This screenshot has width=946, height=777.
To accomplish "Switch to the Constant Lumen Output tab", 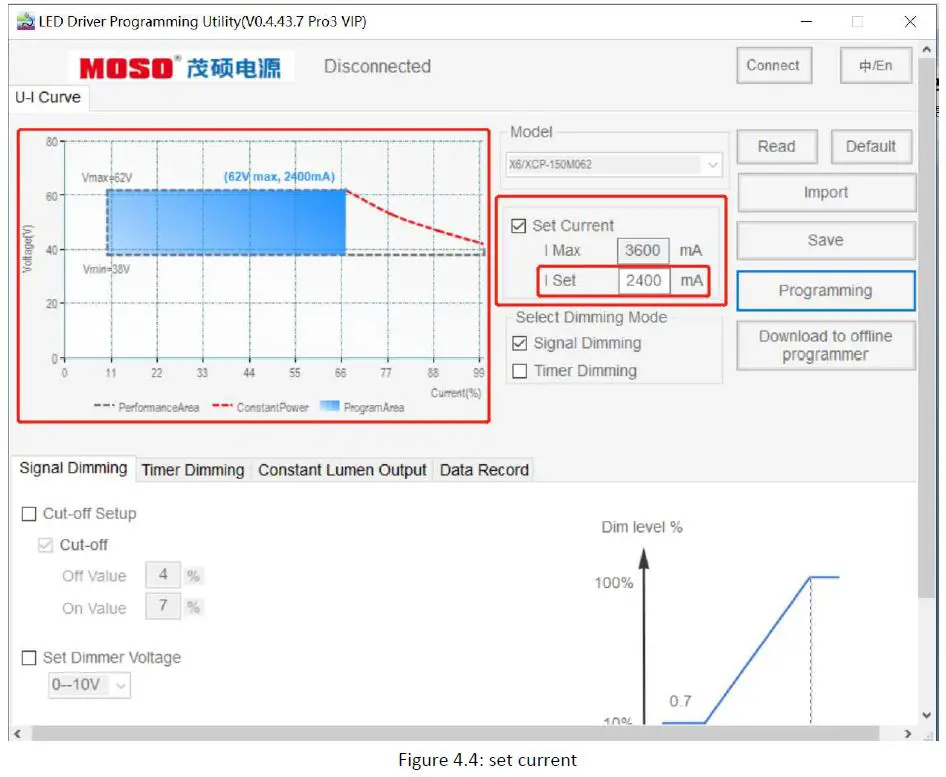I will (x=341, y=469).
